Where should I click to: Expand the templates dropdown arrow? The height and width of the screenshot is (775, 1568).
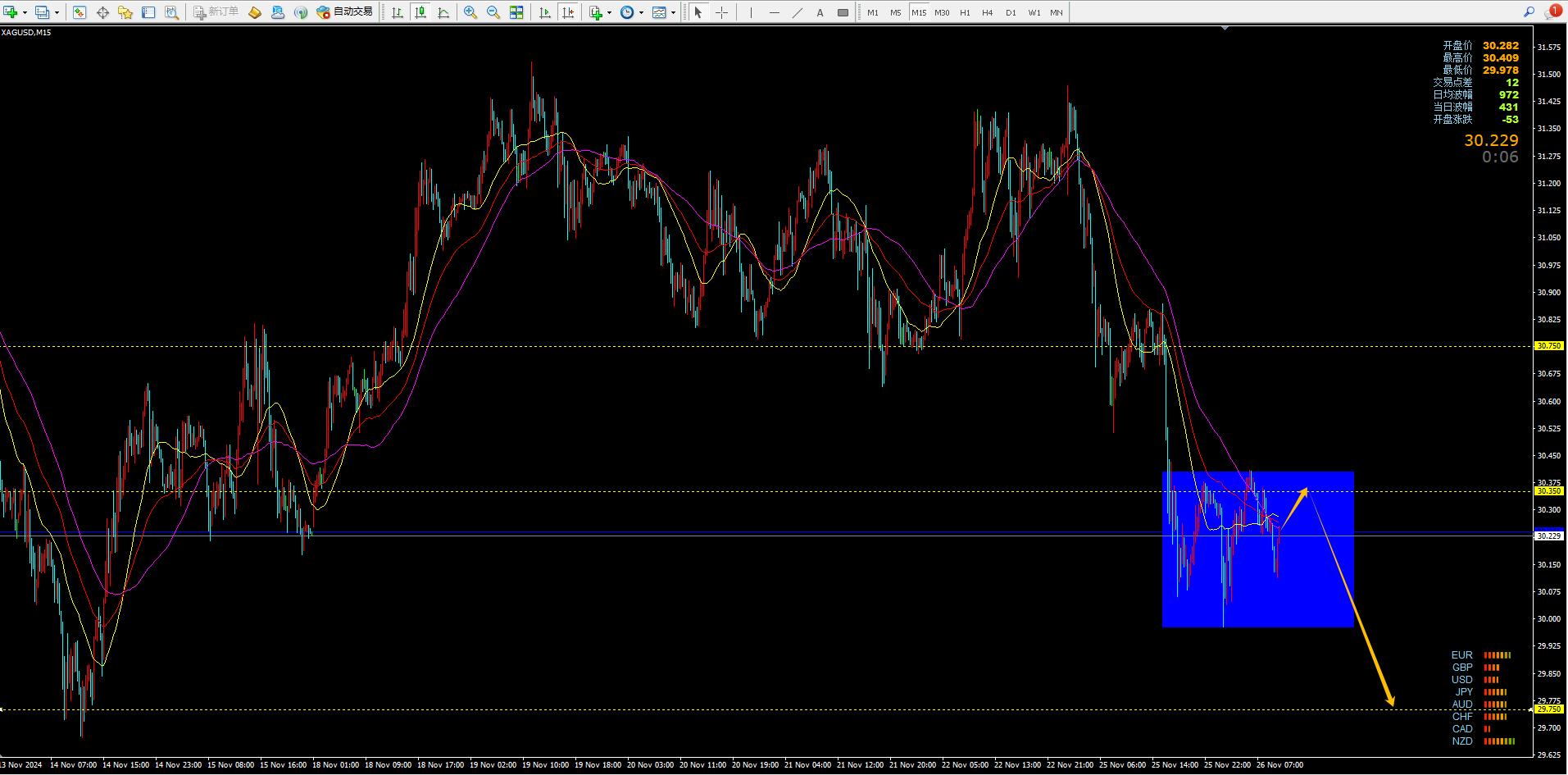[673, 12]
